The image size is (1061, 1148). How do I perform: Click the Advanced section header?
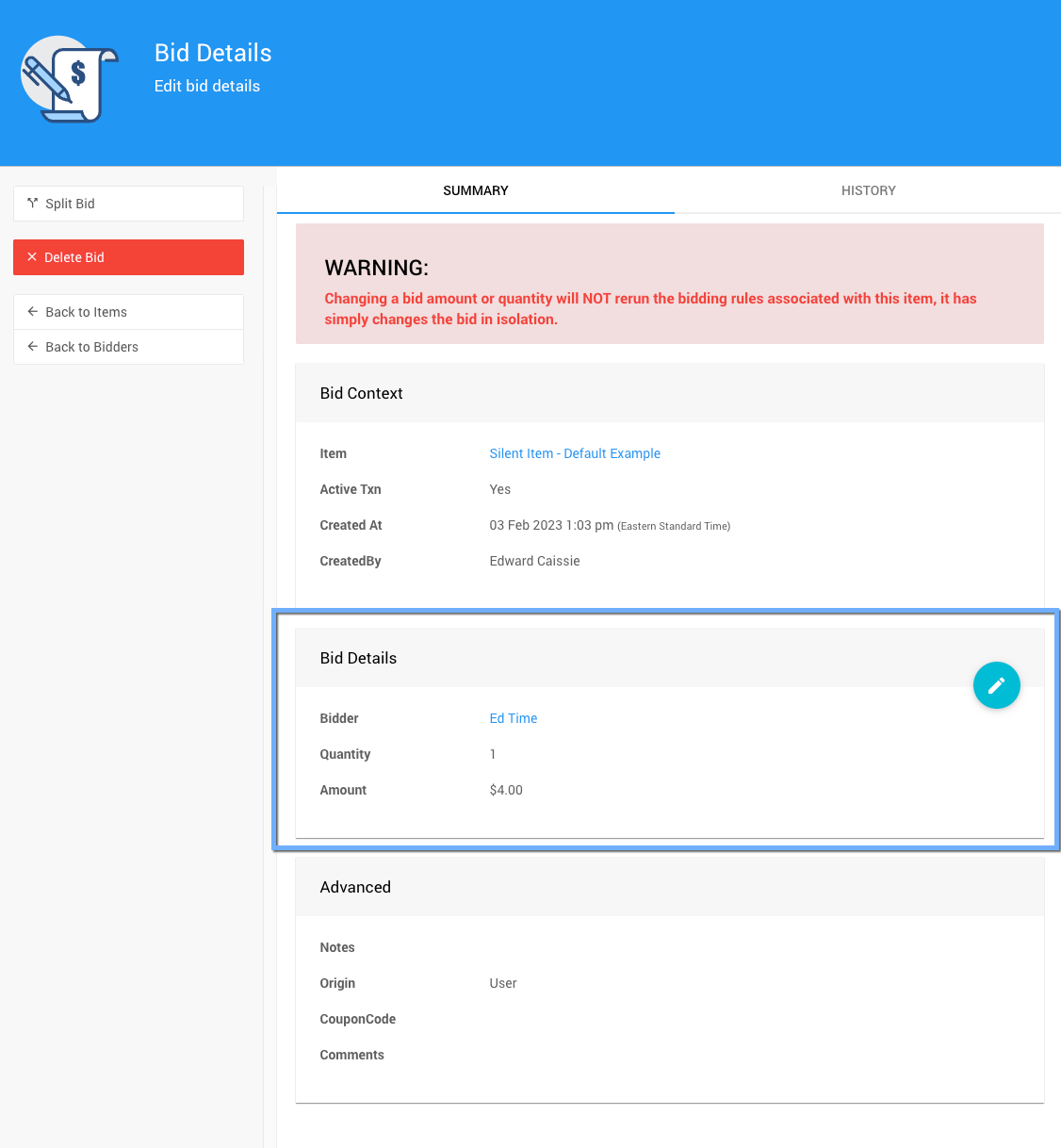coord(355,887)
